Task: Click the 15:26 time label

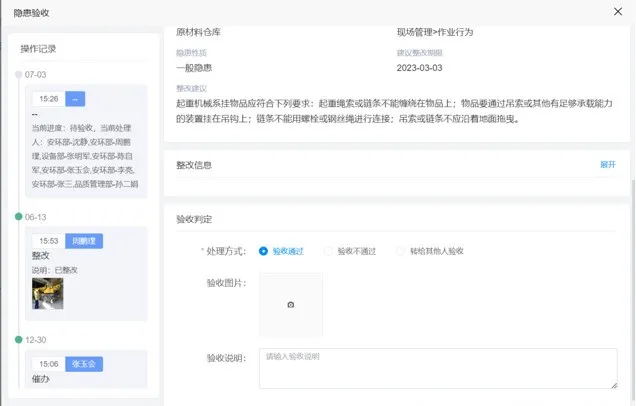Action: pyautogui.click(x=49, y=99)
